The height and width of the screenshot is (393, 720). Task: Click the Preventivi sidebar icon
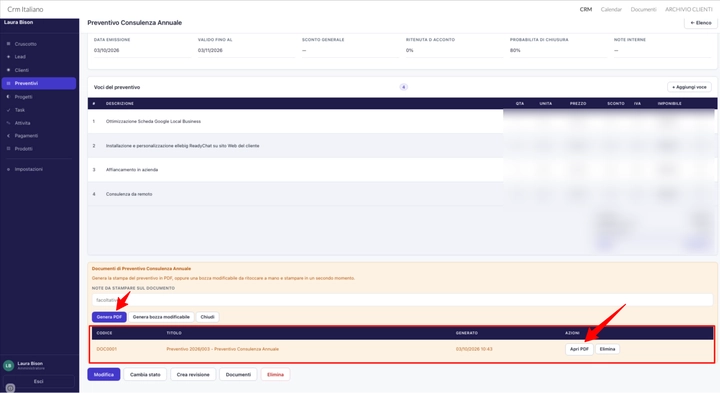click(8, 84)
